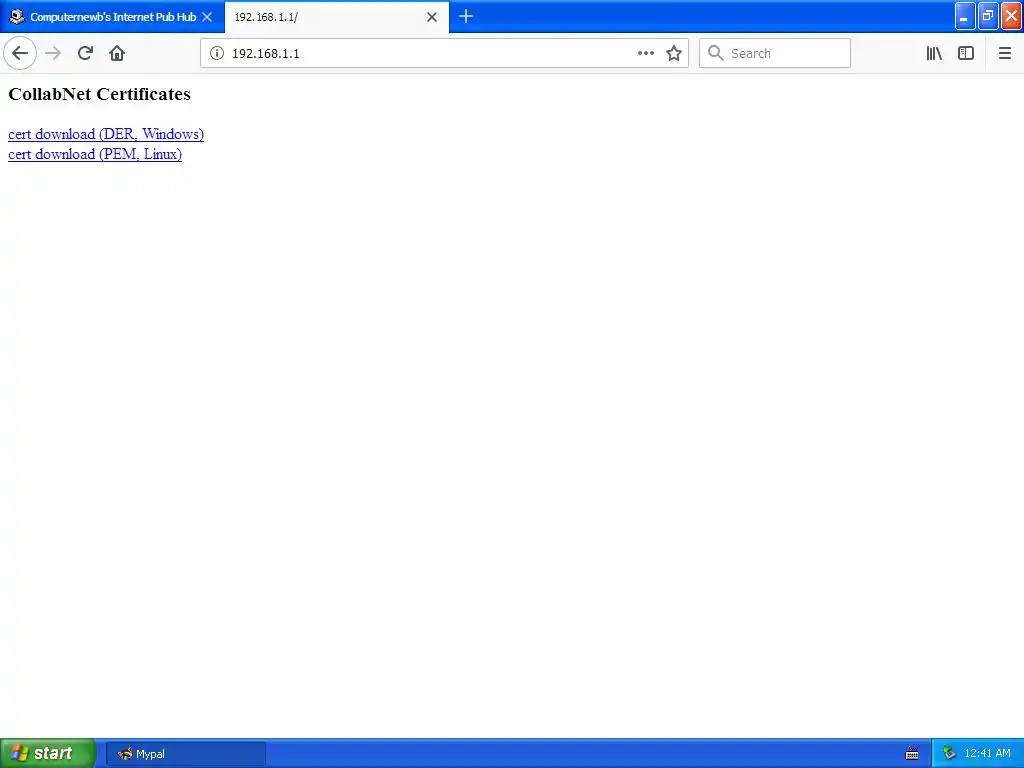Click the magnifier icon in the search box
Viewport: 1024px width, 768px height.
[x=716, y=54]
